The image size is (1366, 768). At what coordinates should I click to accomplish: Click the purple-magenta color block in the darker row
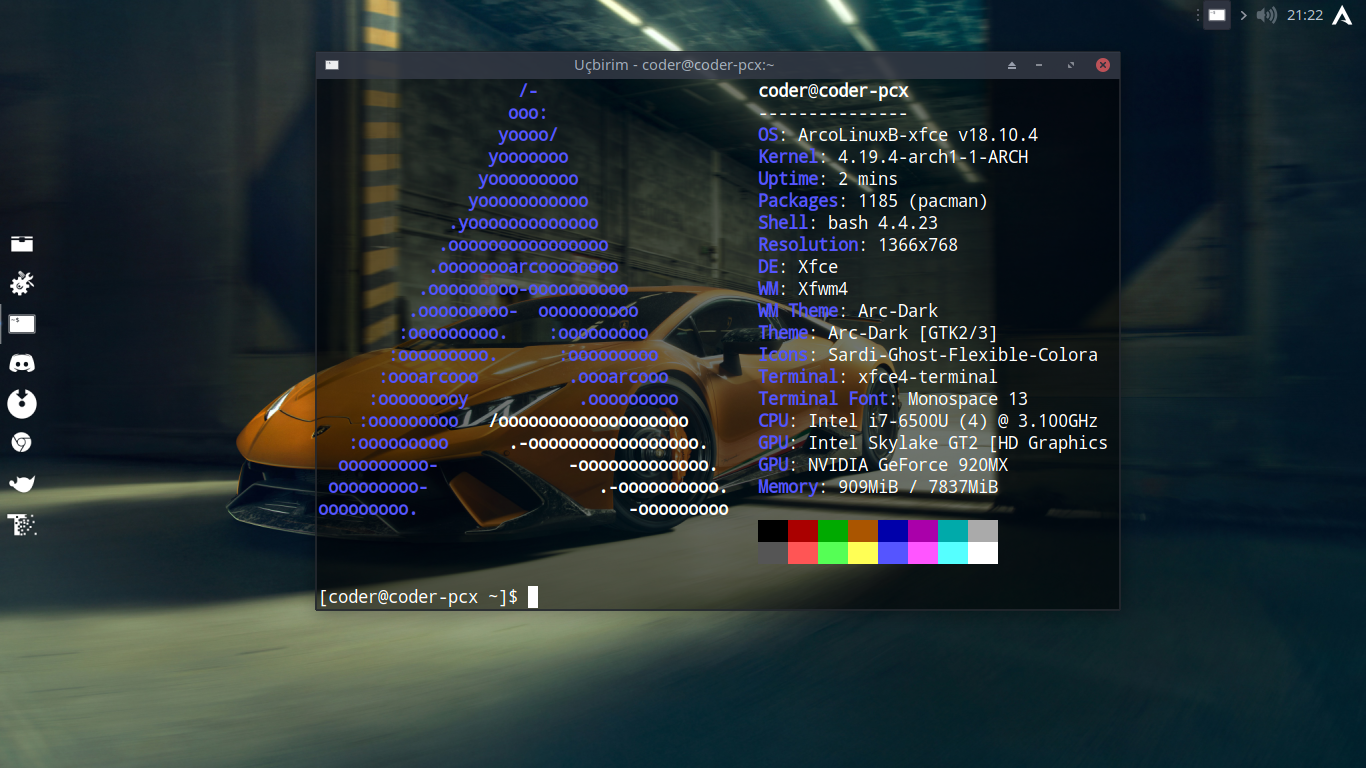coord(923,531)
